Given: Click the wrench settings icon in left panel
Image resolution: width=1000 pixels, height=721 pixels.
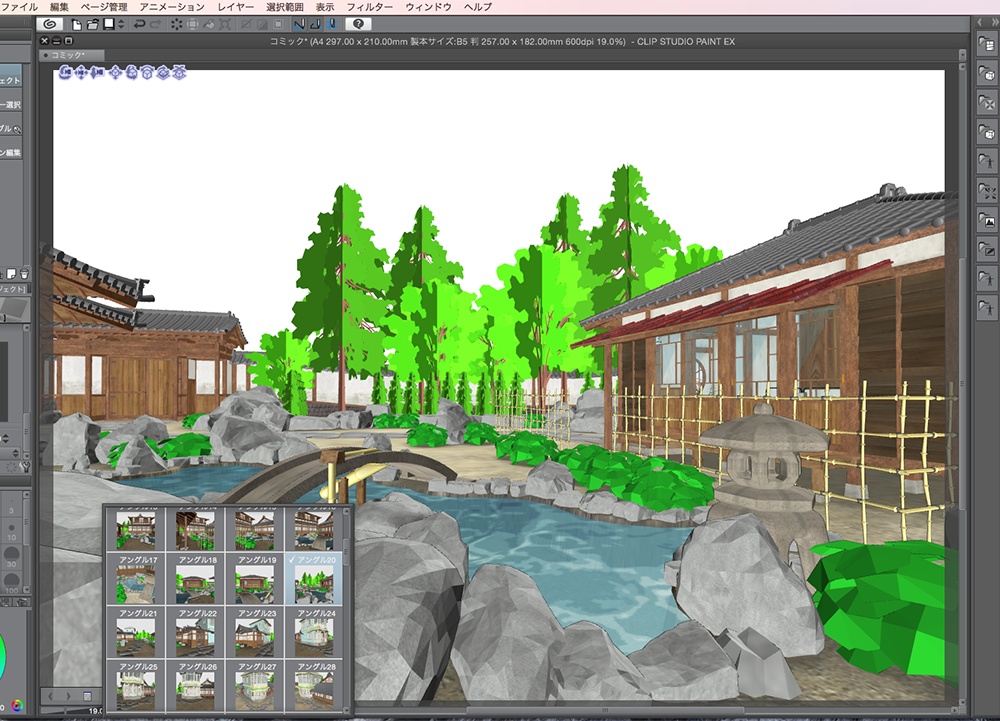Looking at the screenshot, I should [x=25, y=467].
